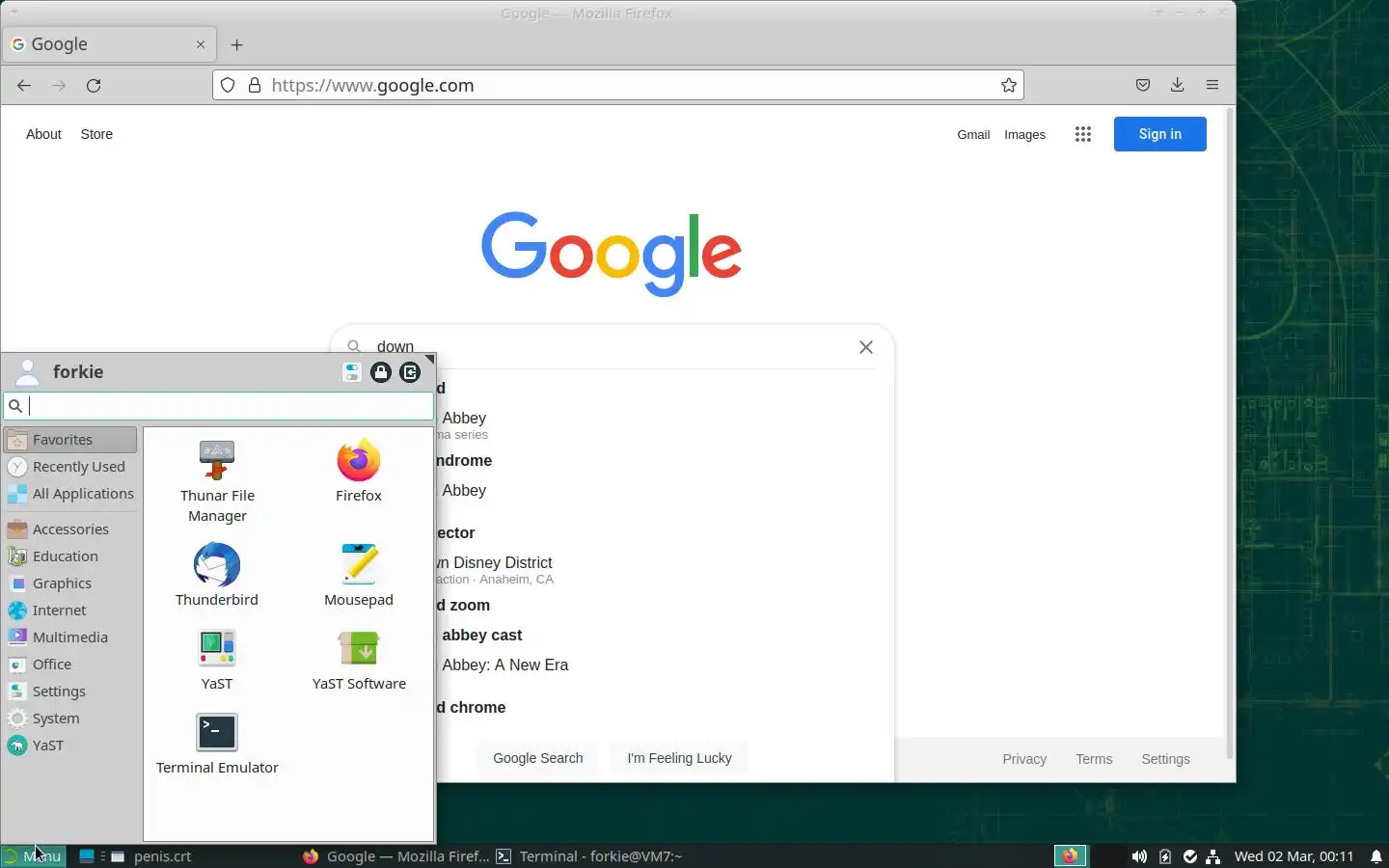The height and width of the screenshot is (868, 1389).
Task: Open the About link
Action: [43, 134]
